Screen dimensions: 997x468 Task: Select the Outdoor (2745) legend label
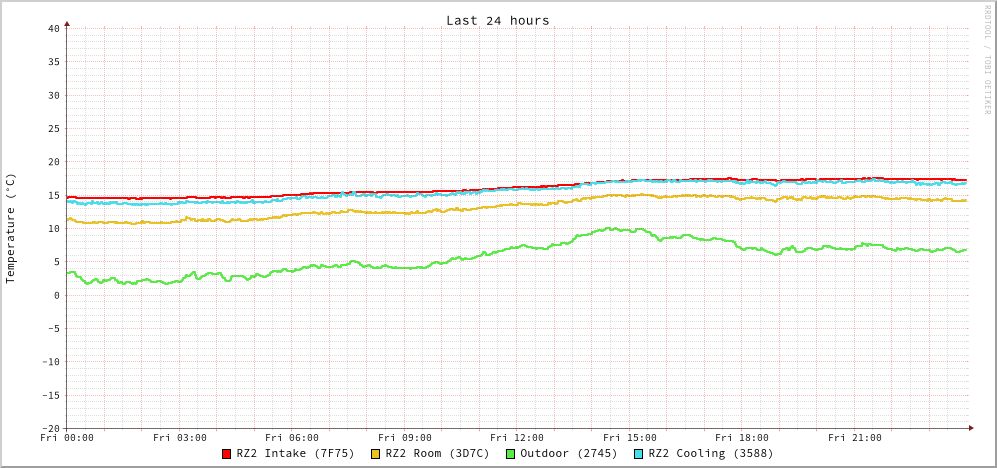568,453
